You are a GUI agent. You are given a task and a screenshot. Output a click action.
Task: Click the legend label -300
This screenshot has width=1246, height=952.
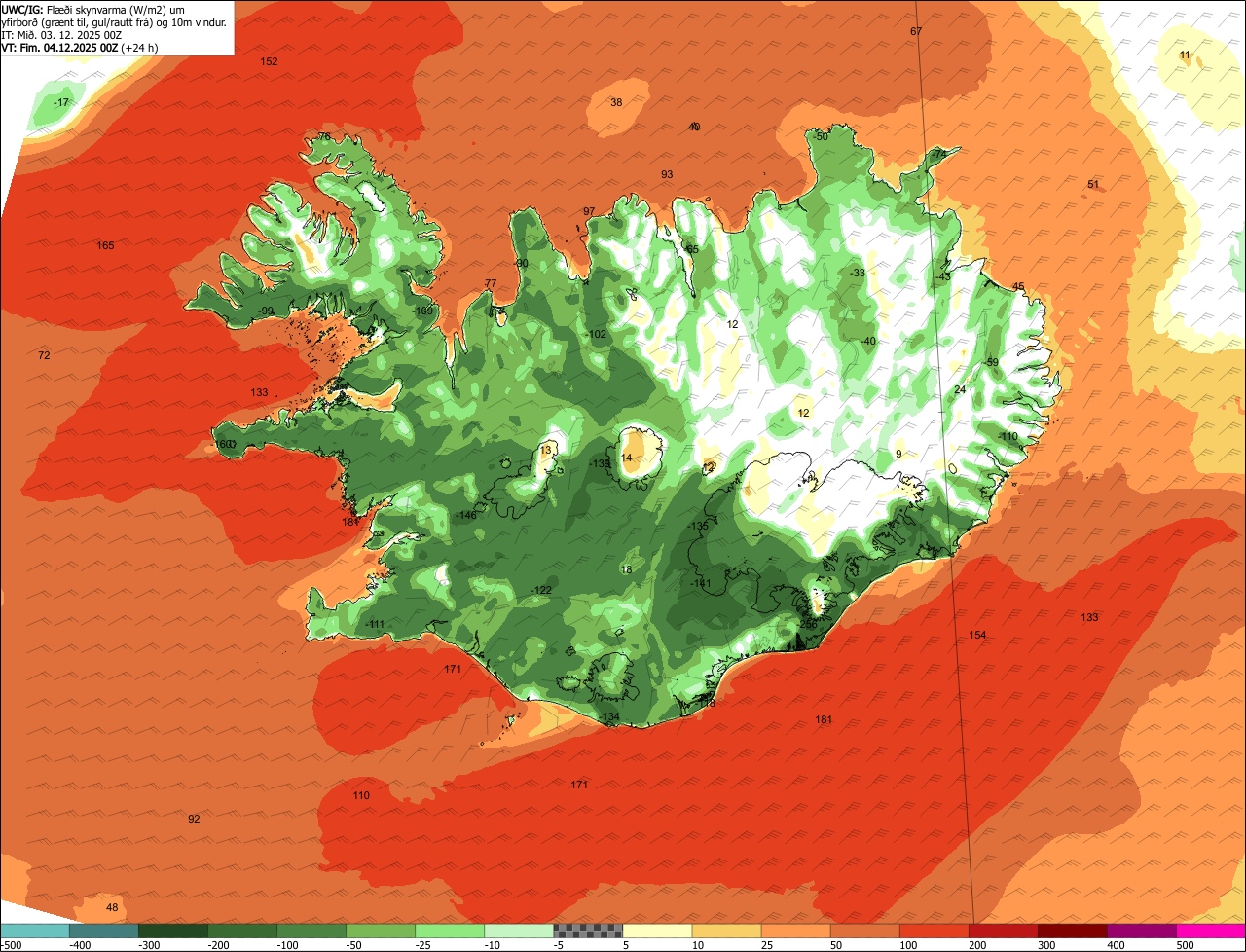click(149, 945)
